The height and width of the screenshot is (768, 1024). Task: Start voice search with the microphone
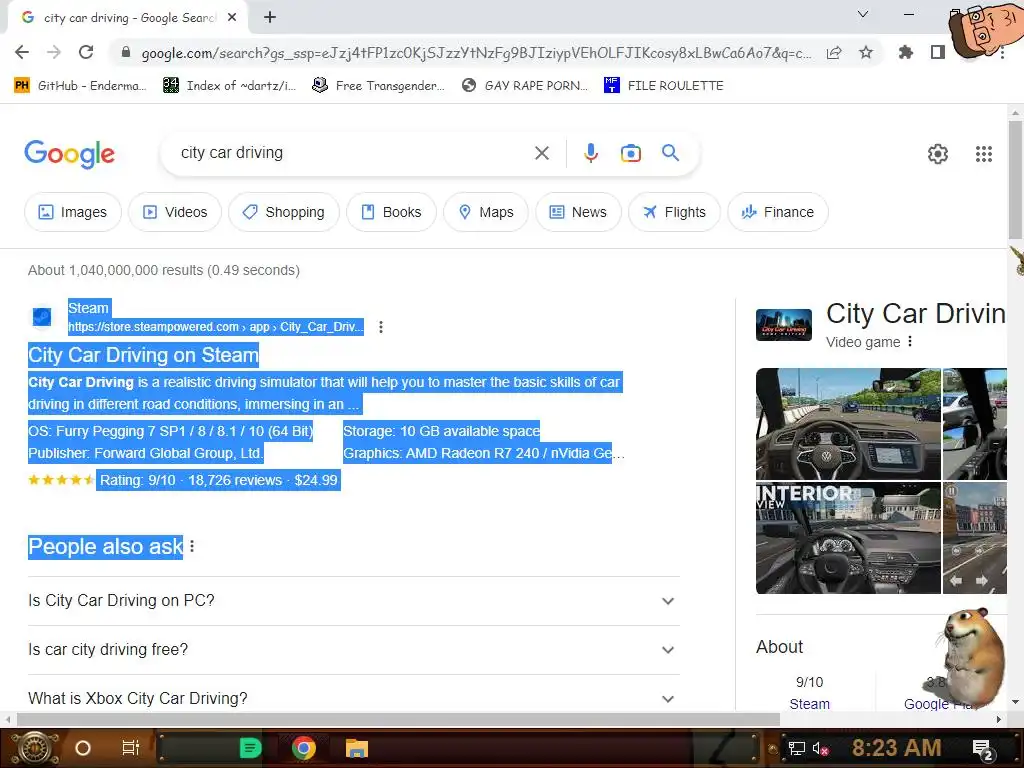tap(590, 153)
